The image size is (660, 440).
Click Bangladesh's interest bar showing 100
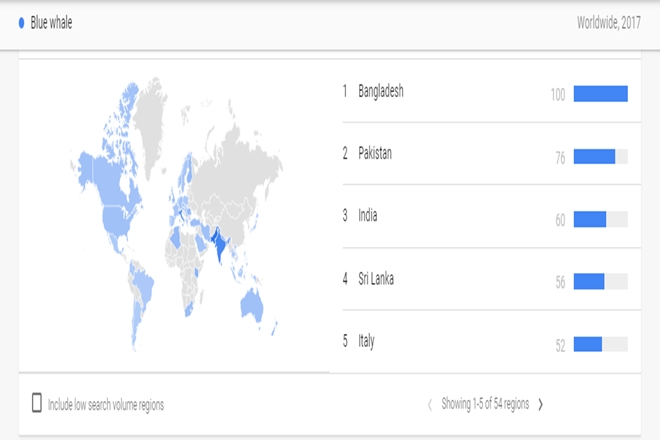(x=601, y=94)
